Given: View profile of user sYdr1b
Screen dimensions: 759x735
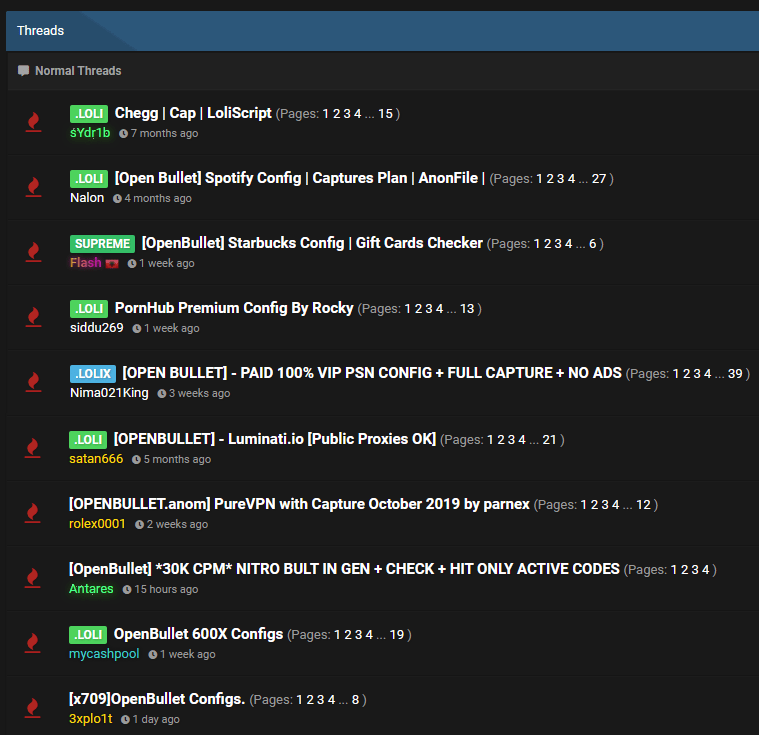Looking at the screenshot, I should tap(90, 133).
